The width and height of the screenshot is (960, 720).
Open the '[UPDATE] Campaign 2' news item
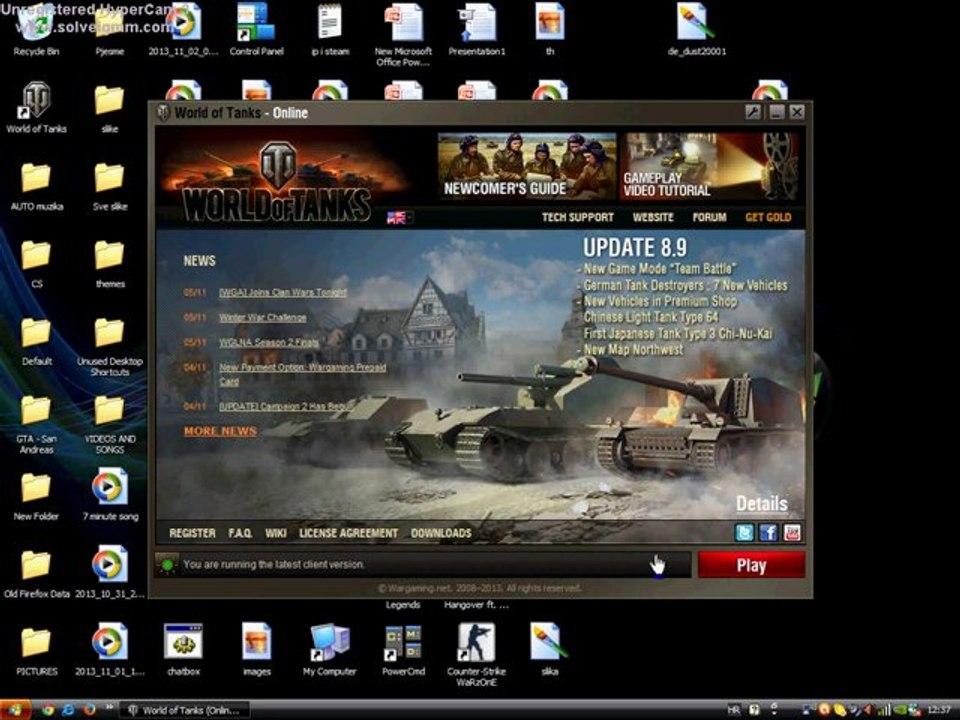coord(285,407)
